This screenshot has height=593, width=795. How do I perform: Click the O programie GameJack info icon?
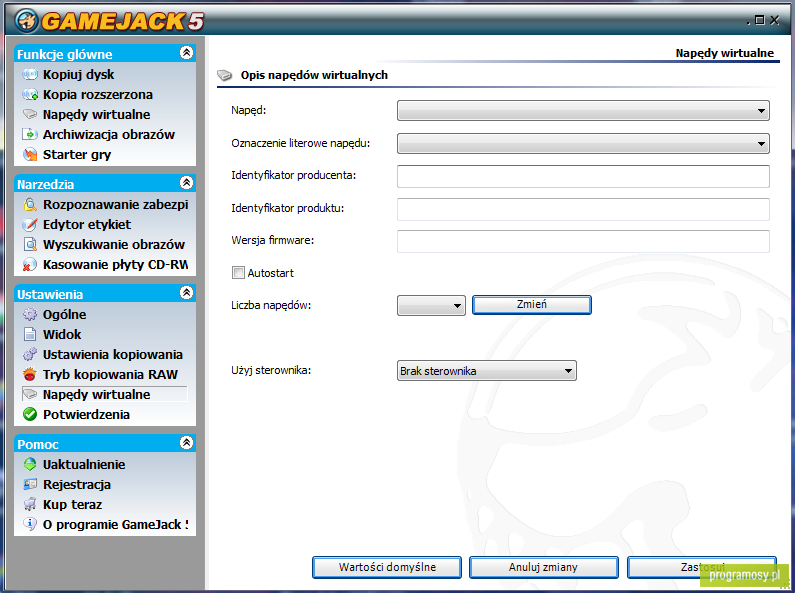coord(30,525)
